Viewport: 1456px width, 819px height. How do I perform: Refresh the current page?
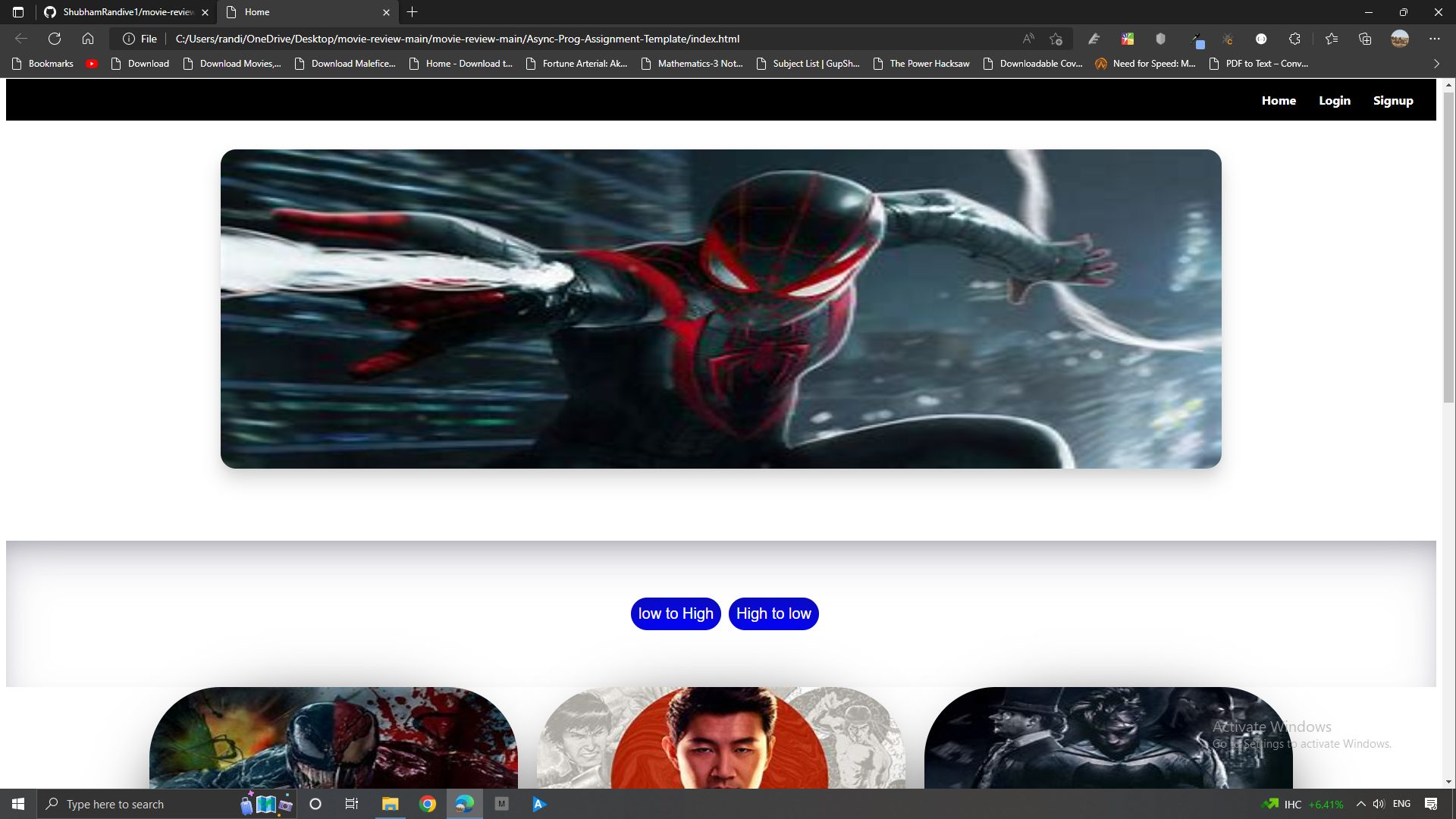[54, 39]
